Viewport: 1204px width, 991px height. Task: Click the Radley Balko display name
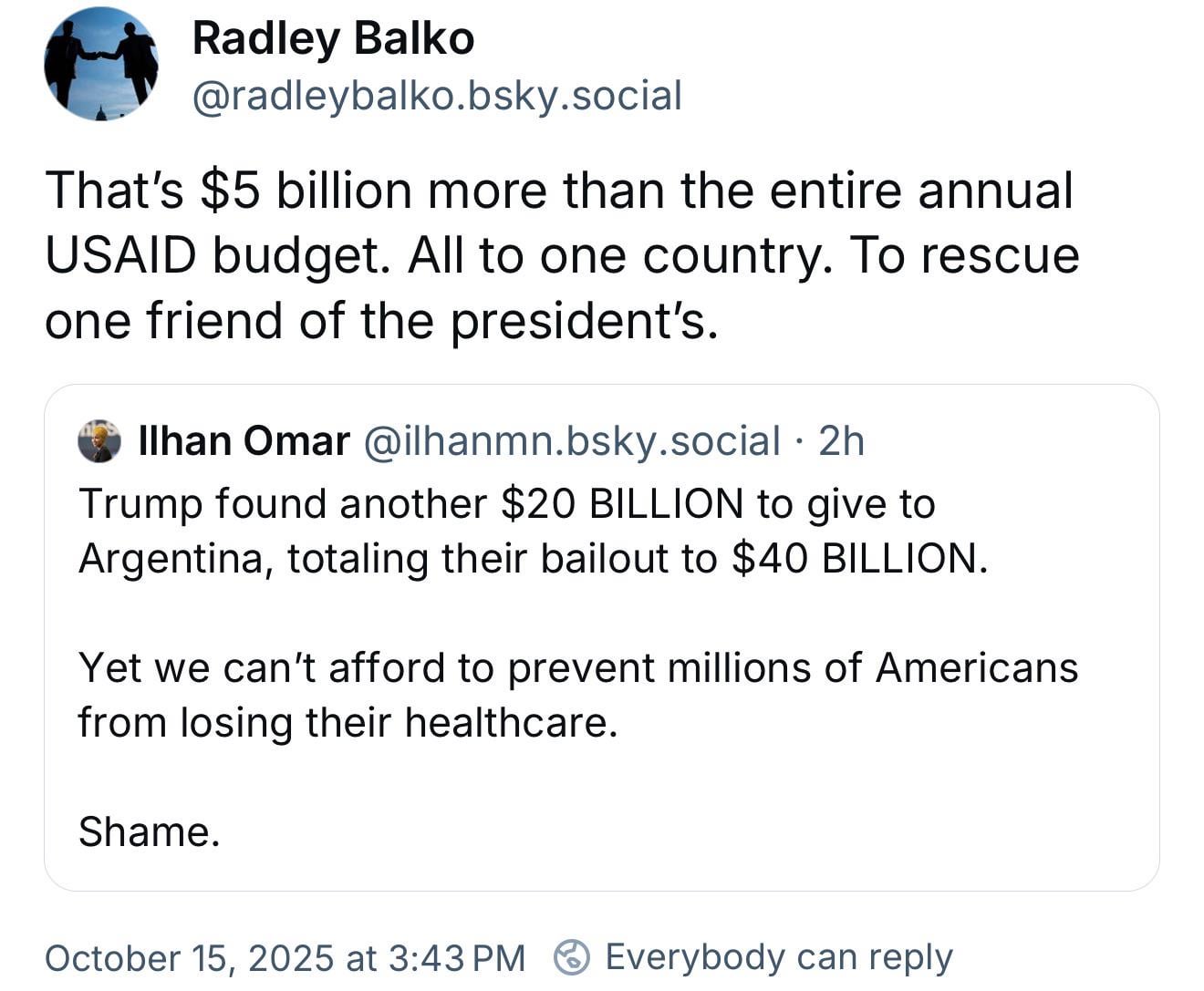333,38
